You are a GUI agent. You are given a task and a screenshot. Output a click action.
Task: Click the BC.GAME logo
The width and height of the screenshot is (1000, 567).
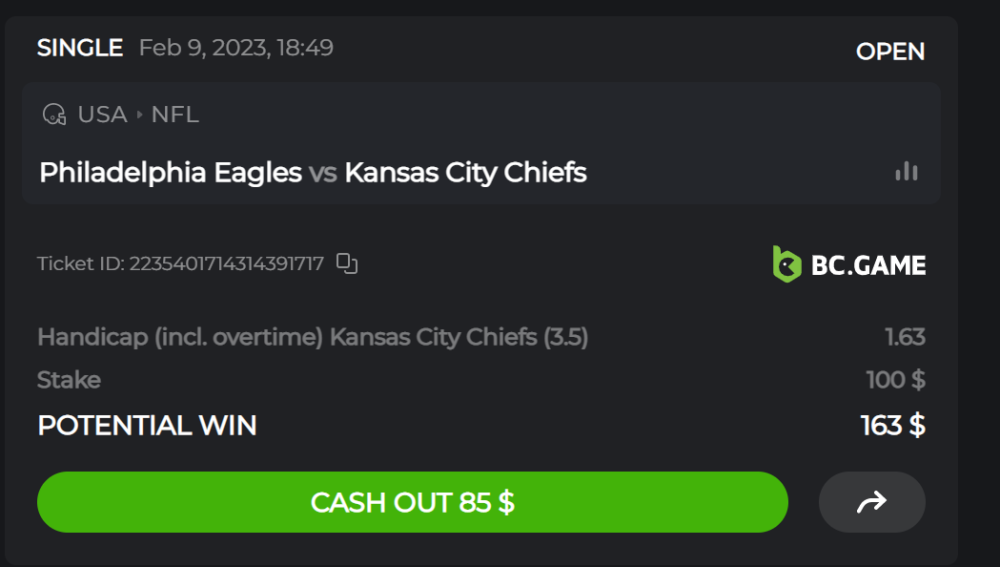pos(849,264)
